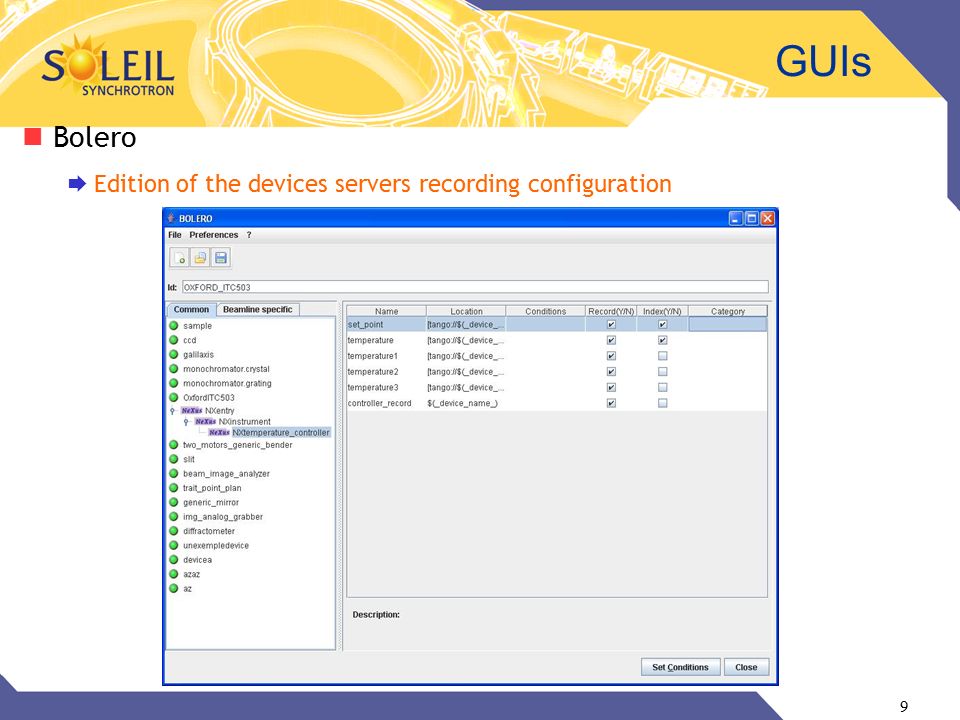Click the green circle icon beside sample
The height and width of the screenshot is (720, 960).
[174, 326]
